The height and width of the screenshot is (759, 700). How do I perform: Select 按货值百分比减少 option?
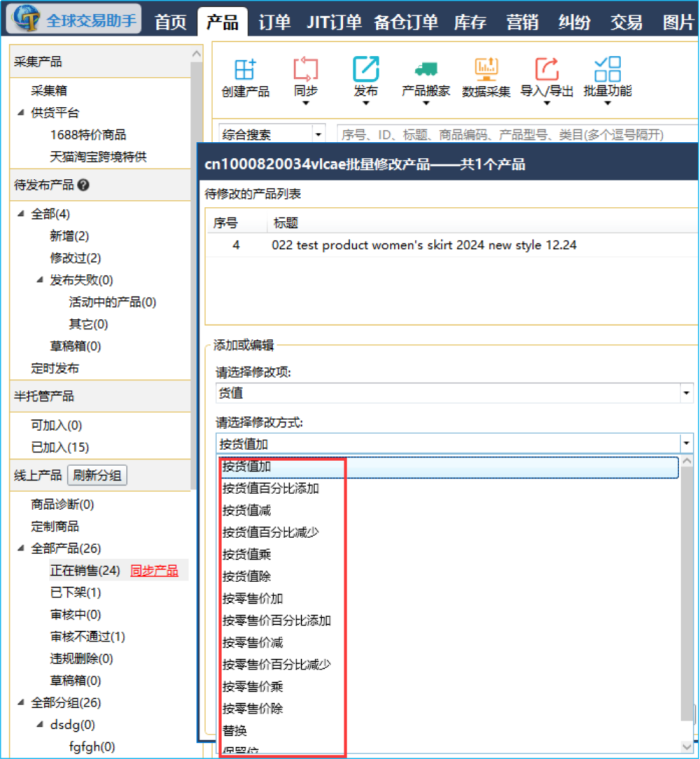pyautogui.click(x=448, y=532)
